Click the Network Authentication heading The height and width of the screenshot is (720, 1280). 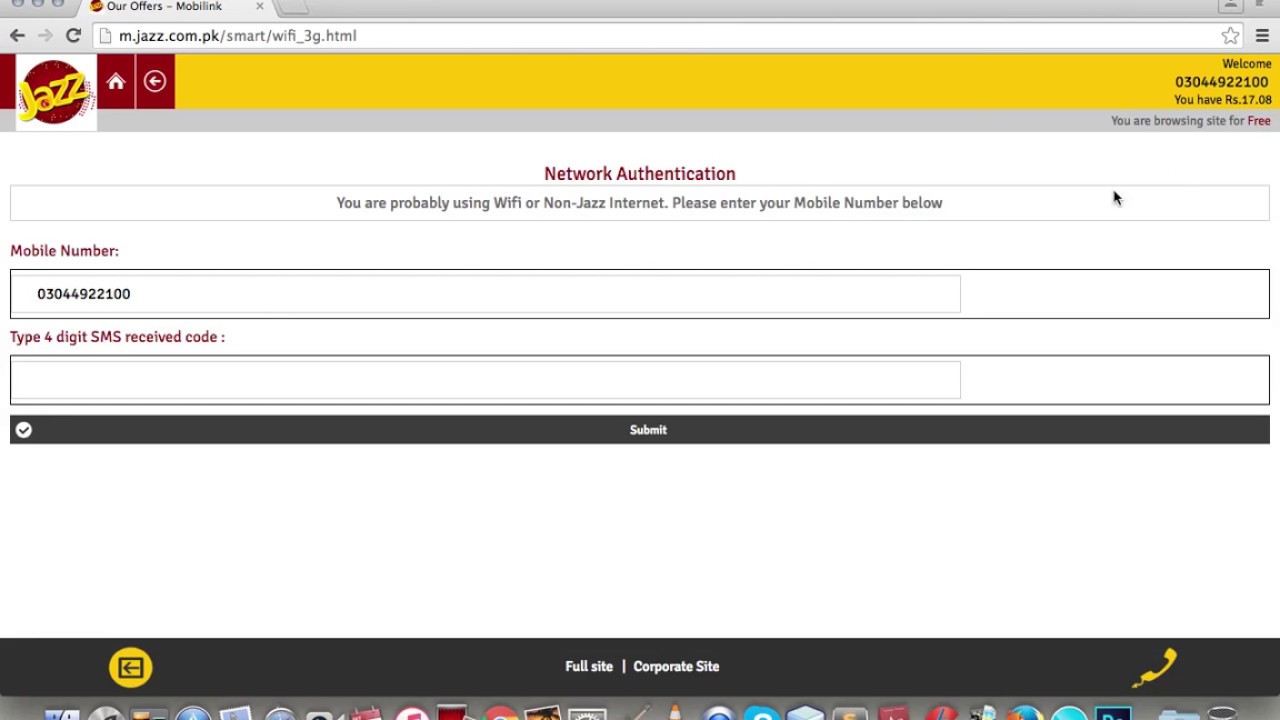640,174
